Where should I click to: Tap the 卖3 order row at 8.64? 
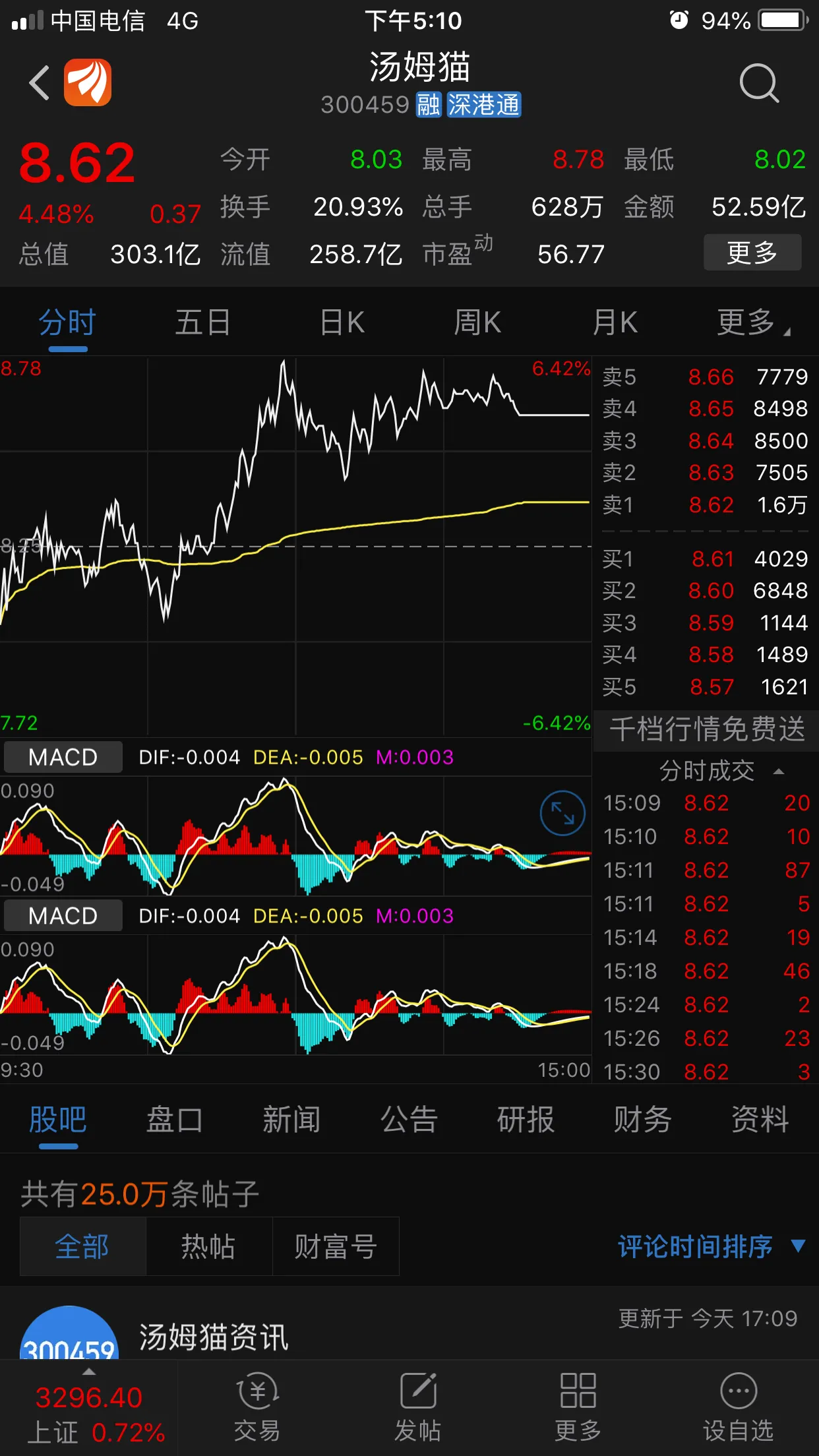pyautogui.click(x=705, y=440)
